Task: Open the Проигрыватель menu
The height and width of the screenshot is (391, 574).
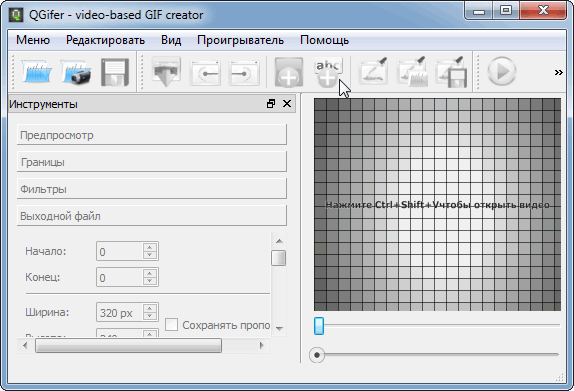Action: [241, 40]
